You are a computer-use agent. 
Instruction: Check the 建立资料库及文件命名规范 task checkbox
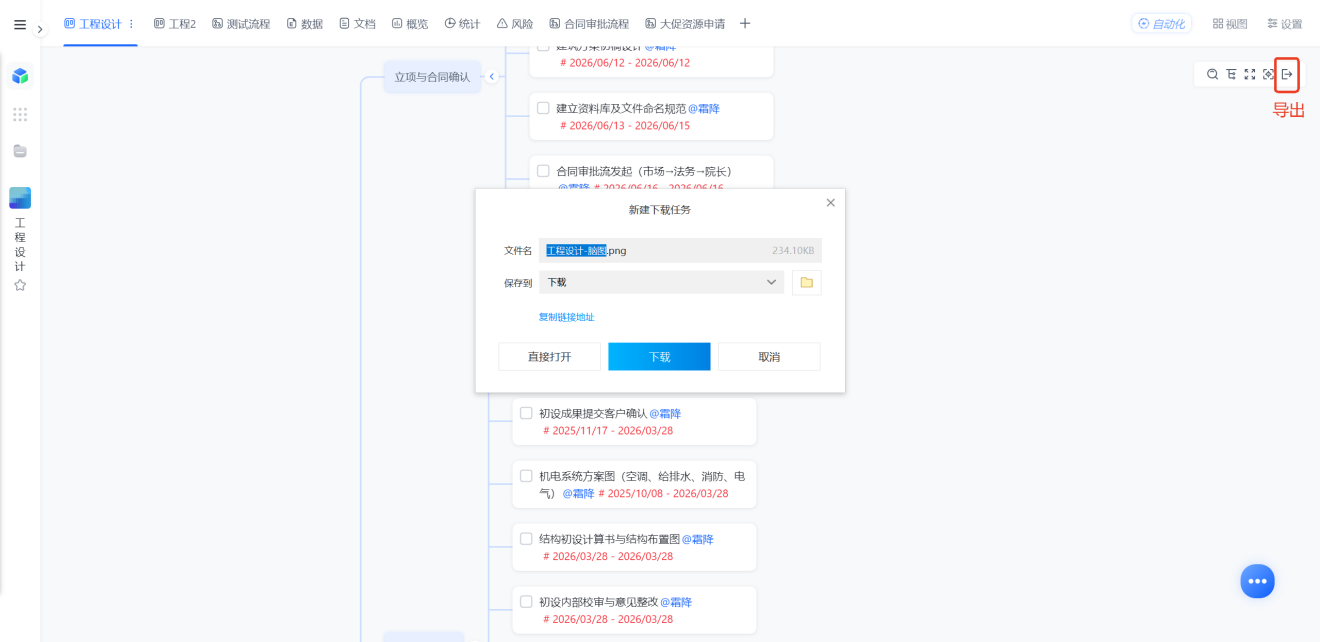(x=543, y=108)
